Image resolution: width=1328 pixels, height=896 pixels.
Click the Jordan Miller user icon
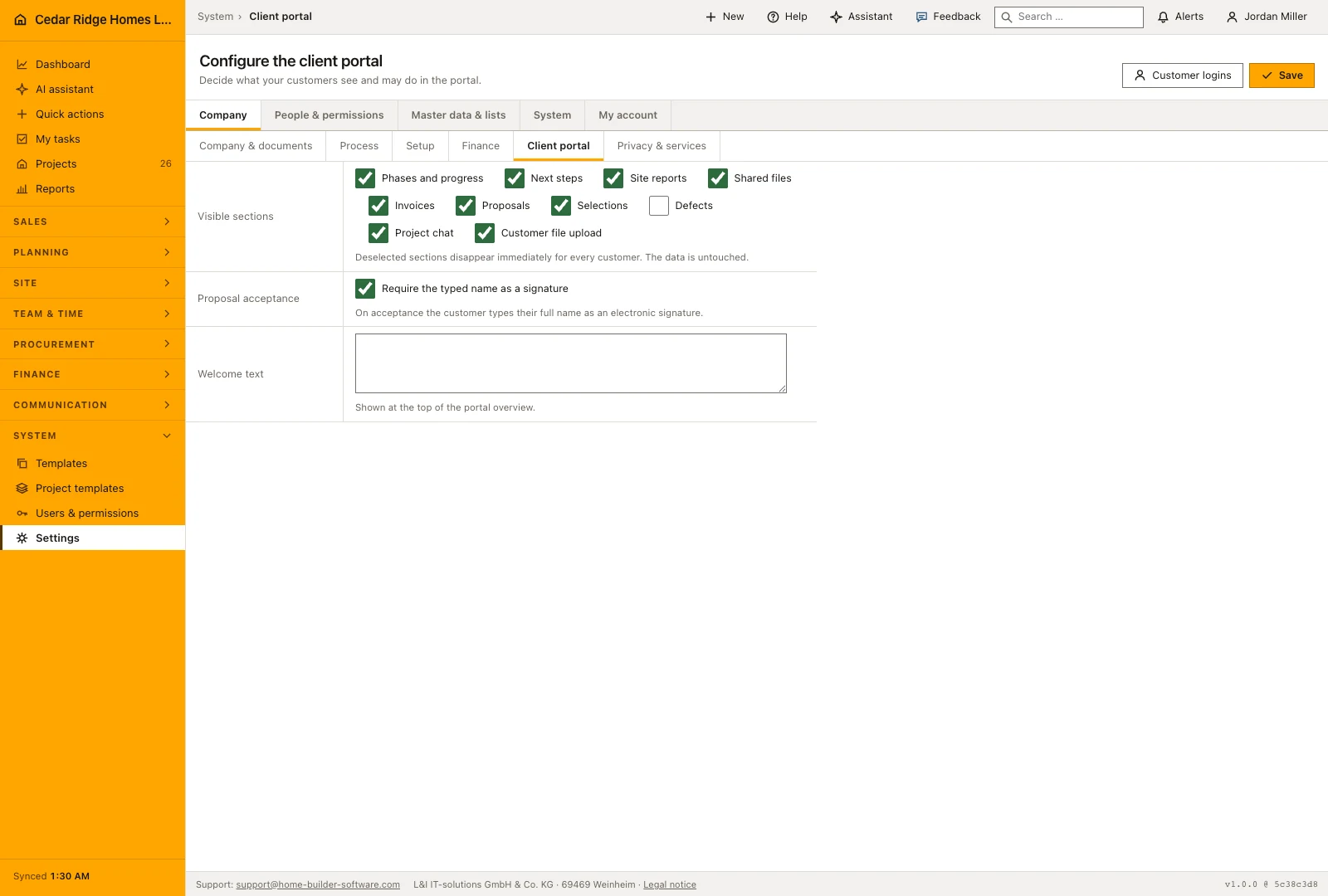(x=1232, y=17)
